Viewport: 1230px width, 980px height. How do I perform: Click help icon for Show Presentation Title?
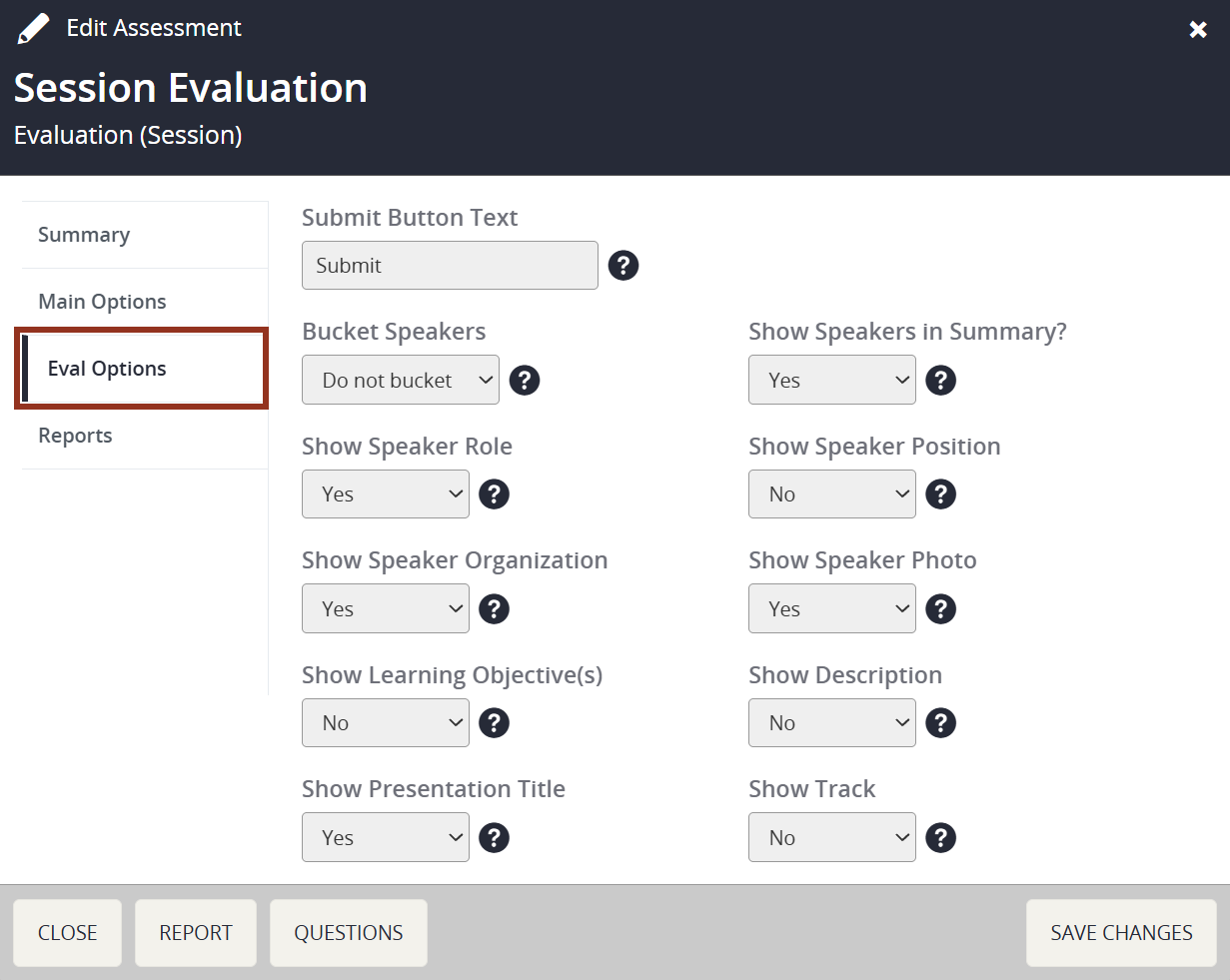[495, 838]
